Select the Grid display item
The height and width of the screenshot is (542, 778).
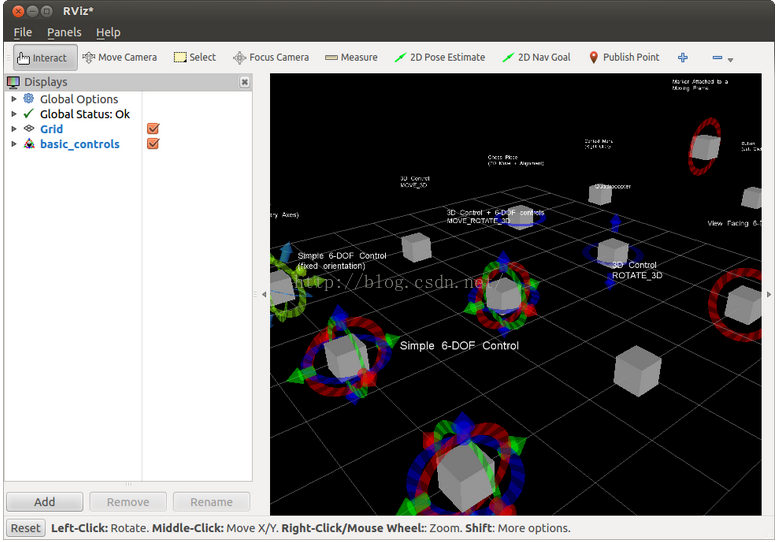point(52,129)
